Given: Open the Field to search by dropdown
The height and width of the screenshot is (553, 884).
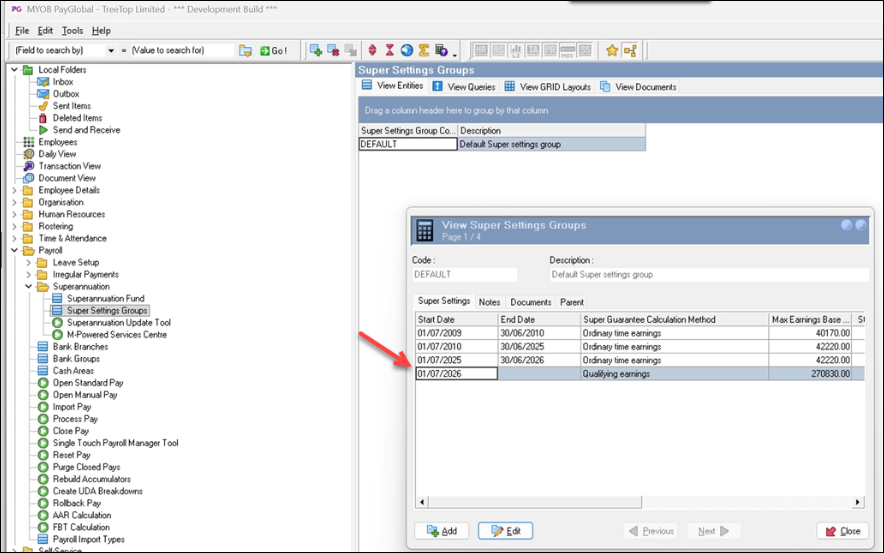Looking at the screenshot, I should point(111,50).
